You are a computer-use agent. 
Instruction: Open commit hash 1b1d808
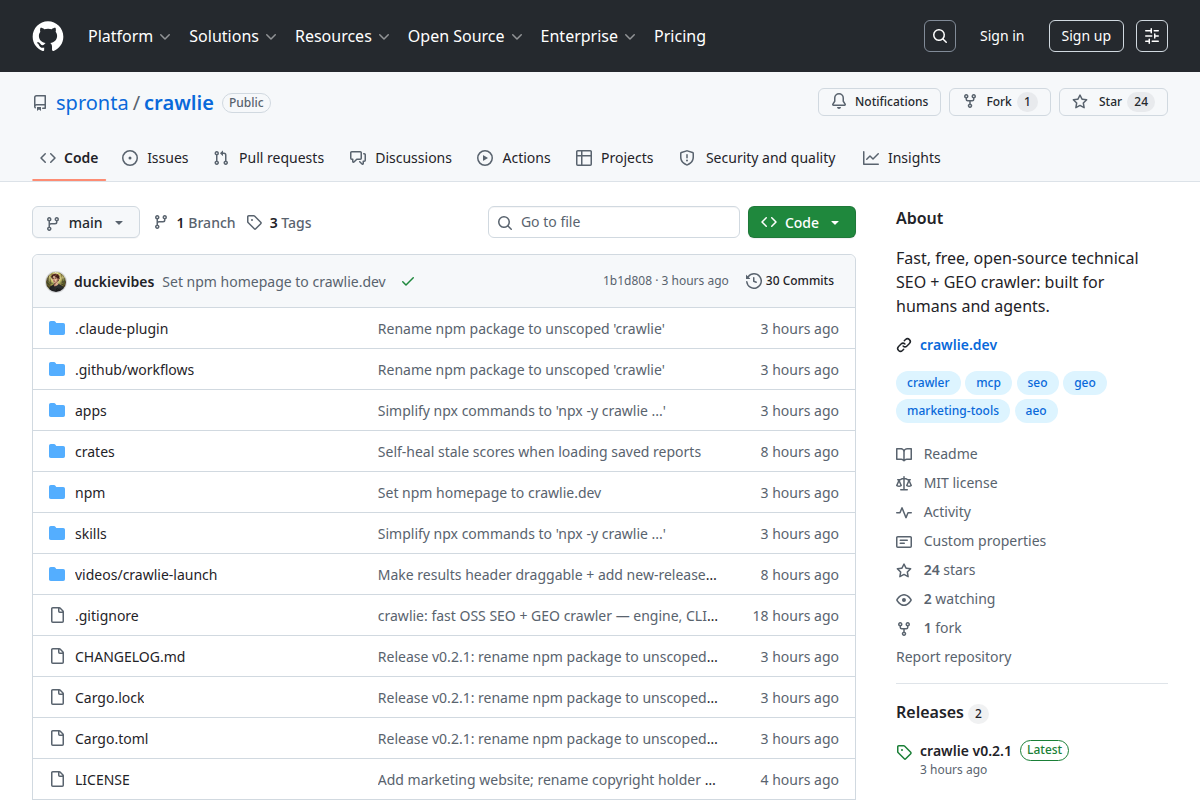click(627, 281)
